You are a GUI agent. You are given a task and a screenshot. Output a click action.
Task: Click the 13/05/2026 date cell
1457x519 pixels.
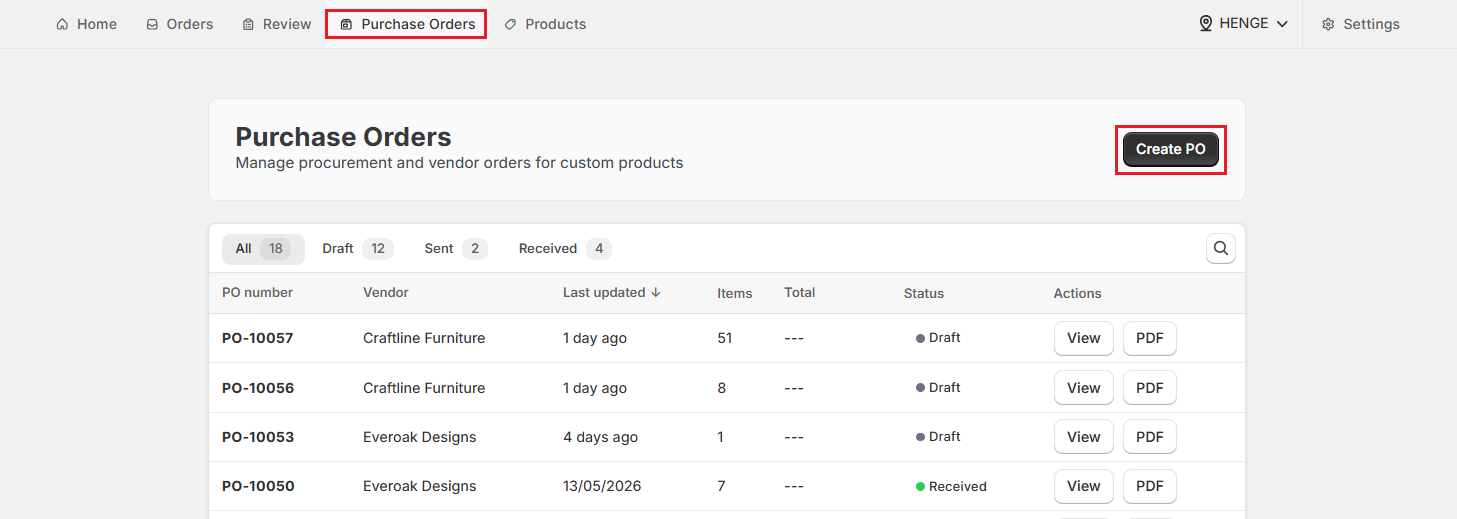coord(602,486)
